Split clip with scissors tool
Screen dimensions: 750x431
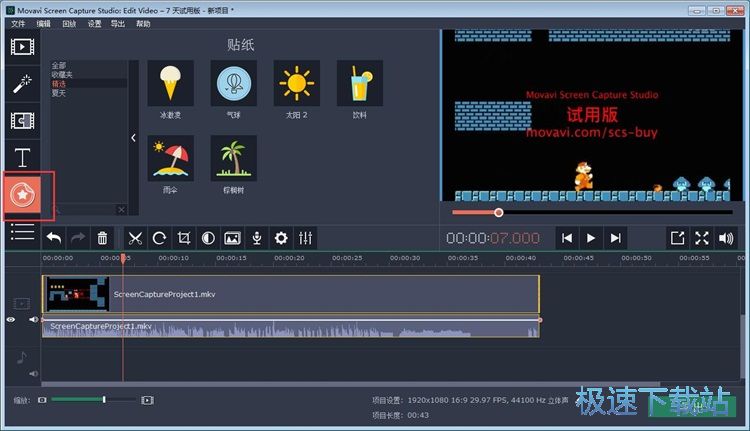(135, 238)
